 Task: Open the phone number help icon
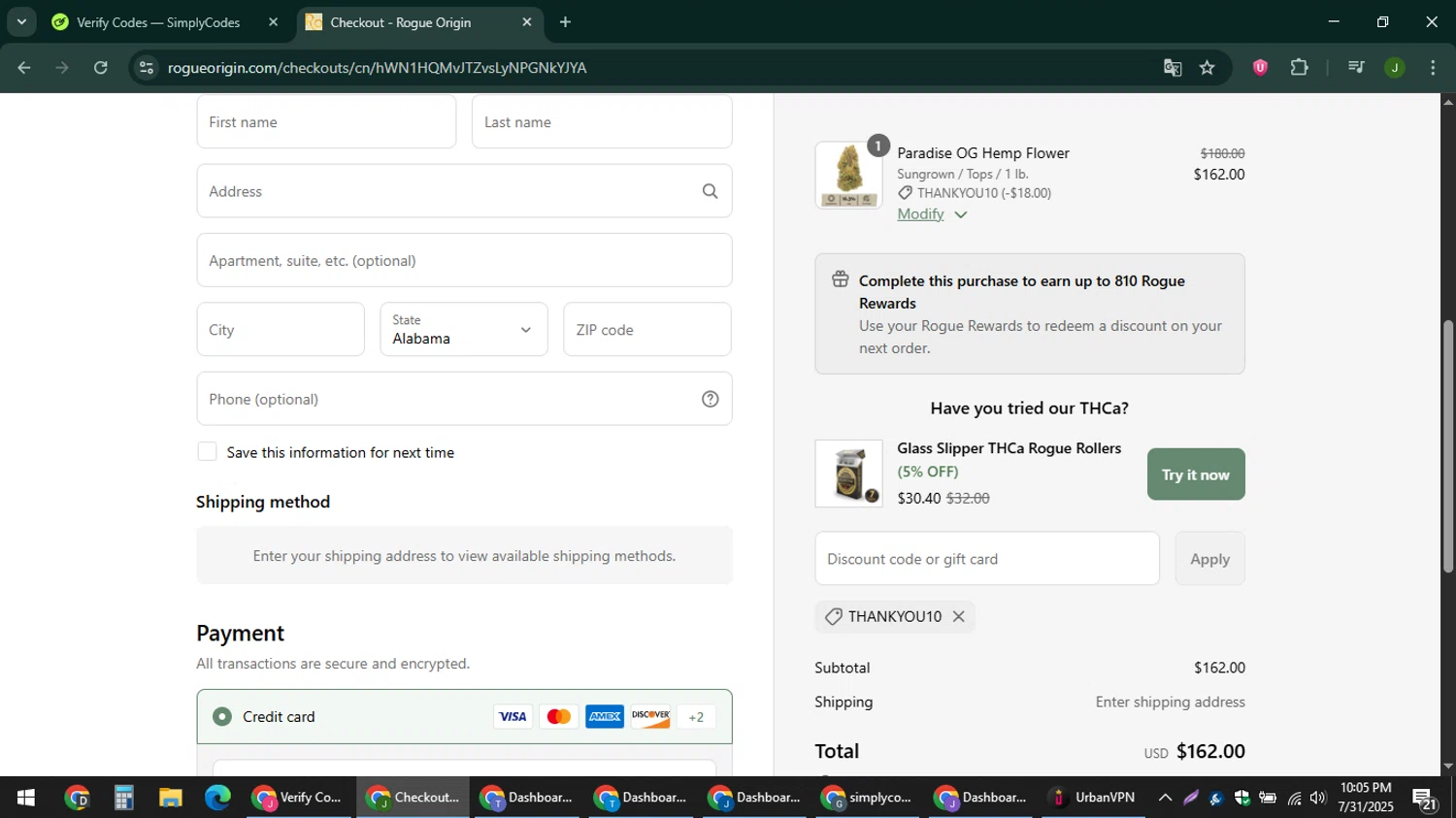coord(711,399)
